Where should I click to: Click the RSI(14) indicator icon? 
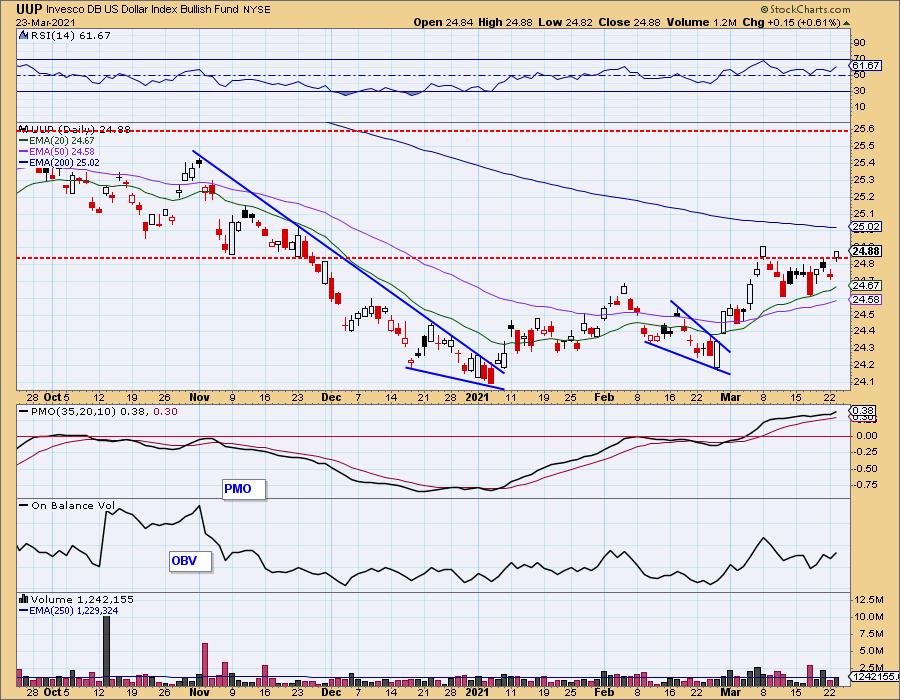click(x=23, y=35)
